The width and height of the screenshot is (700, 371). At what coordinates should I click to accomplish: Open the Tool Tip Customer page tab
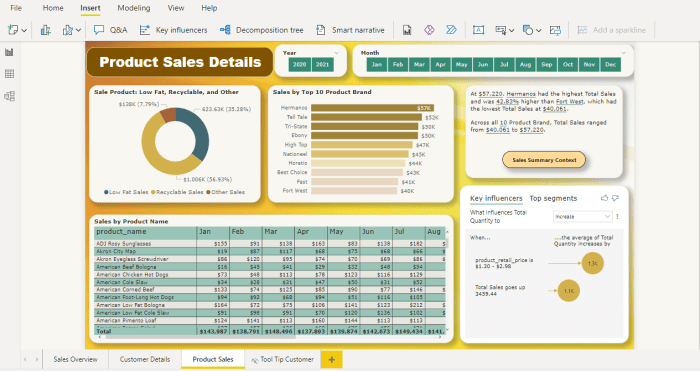pyautogui.click(x=283, y=359)
